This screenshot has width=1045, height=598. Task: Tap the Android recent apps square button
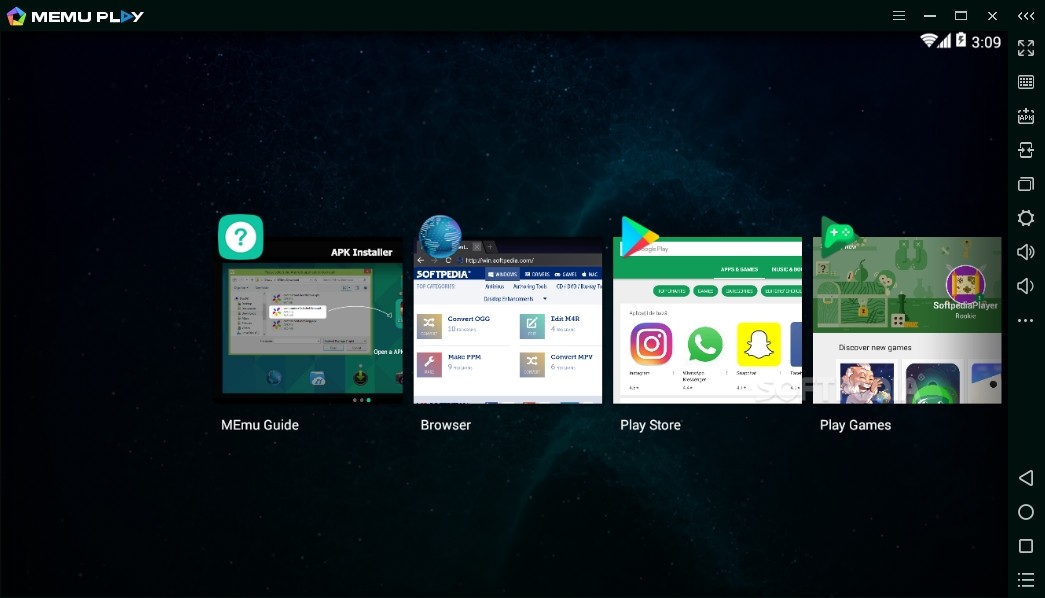[x=1026, y=546]
